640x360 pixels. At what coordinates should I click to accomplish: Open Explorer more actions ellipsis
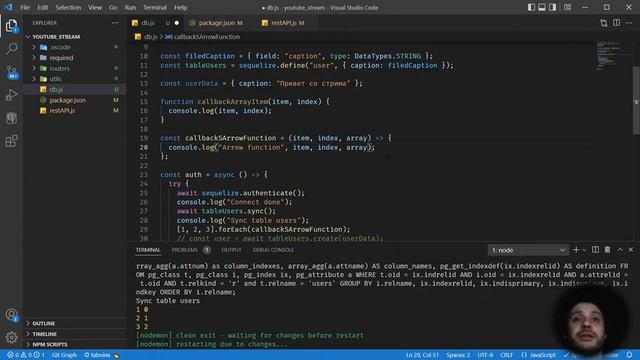point(115,23)
